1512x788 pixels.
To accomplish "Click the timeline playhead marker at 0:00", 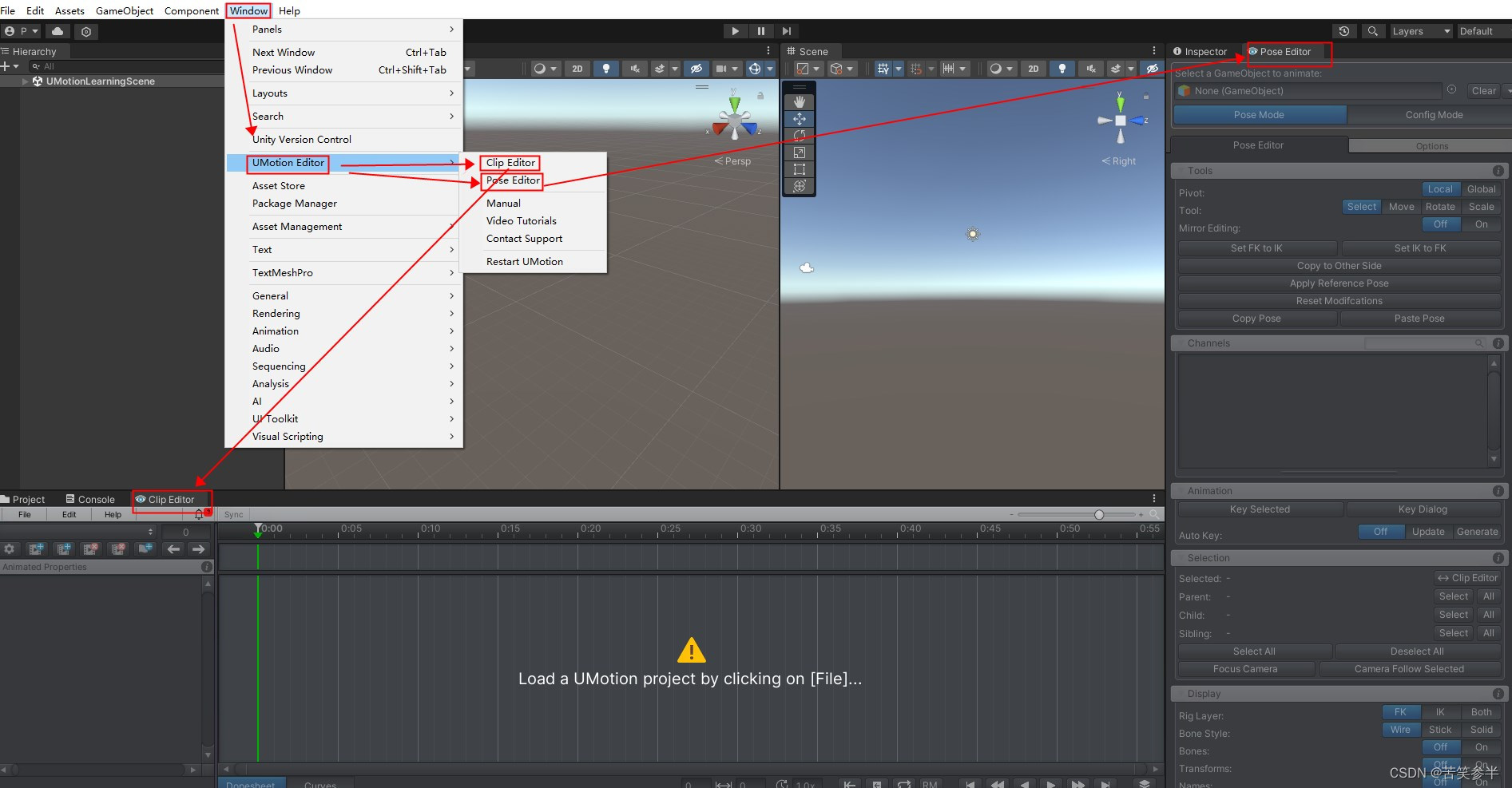I will click(258, 529).
